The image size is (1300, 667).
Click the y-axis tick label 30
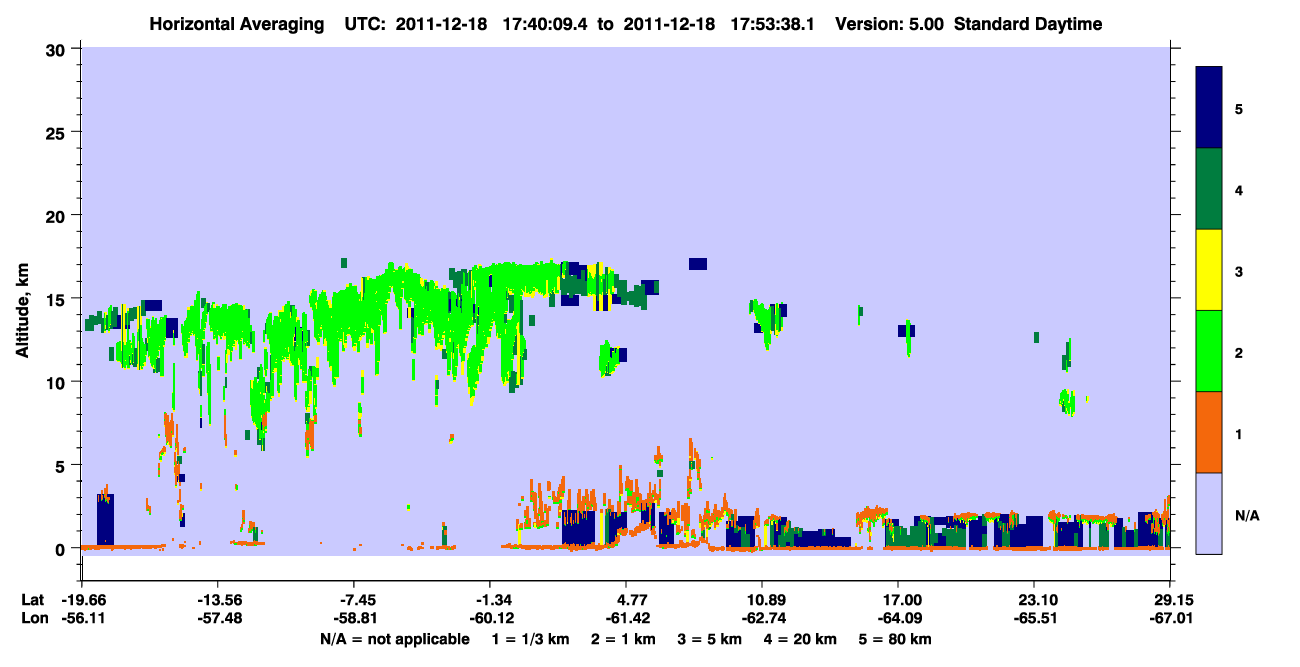tap(58, 48)
